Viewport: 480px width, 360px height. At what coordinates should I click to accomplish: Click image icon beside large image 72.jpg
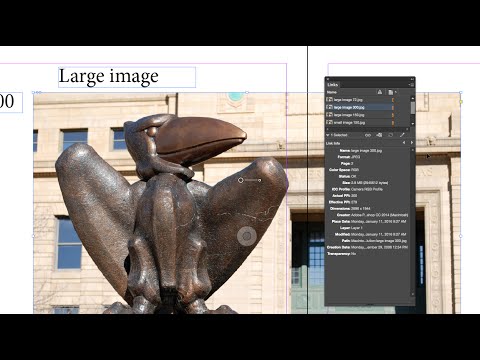click(x=329, y=100)
